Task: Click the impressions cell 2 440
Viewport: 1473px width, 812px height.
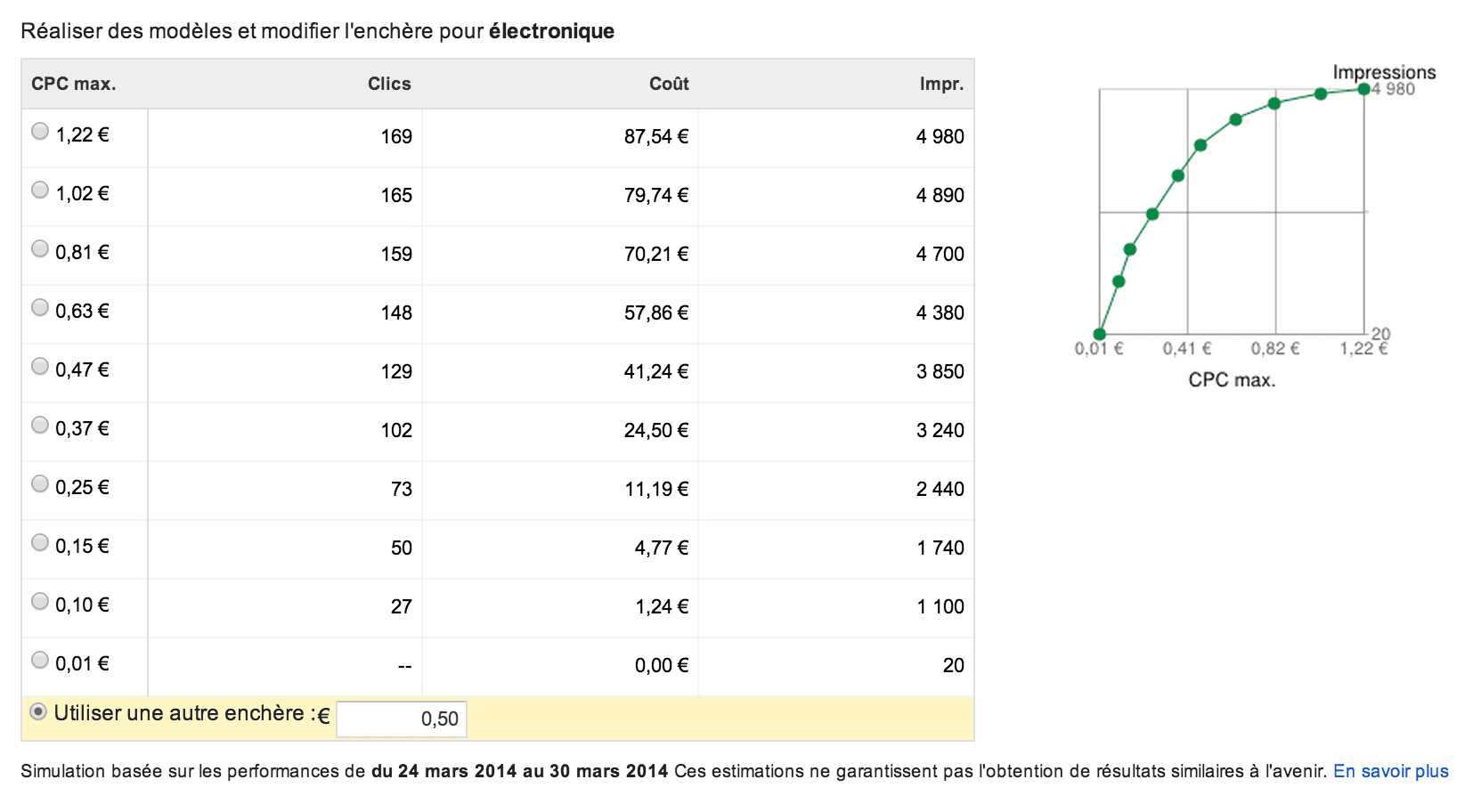Action: 940,490
